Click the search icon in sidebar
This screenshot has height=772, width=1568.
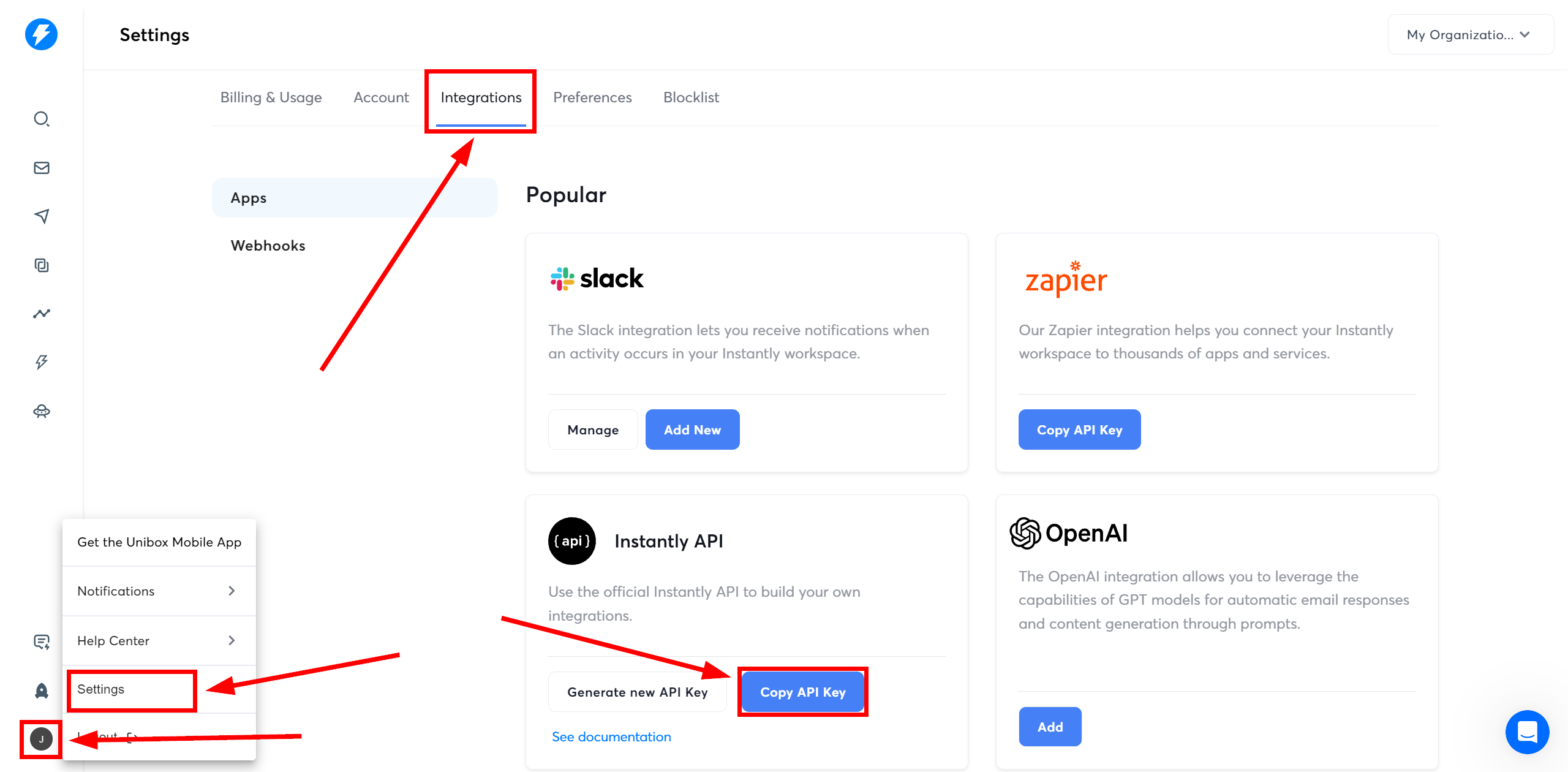[x=41, y=119]
